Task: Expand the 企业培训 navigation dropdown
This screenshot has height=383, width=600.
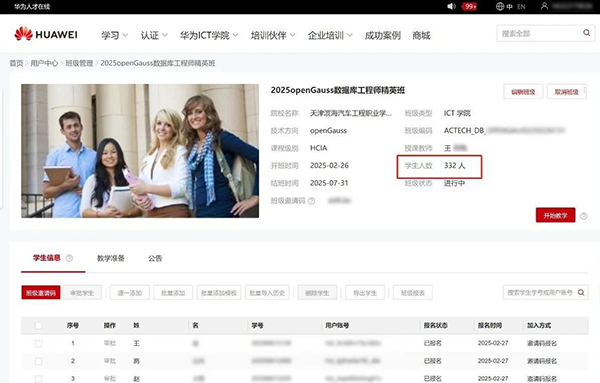Action: (x=330, y=35)
